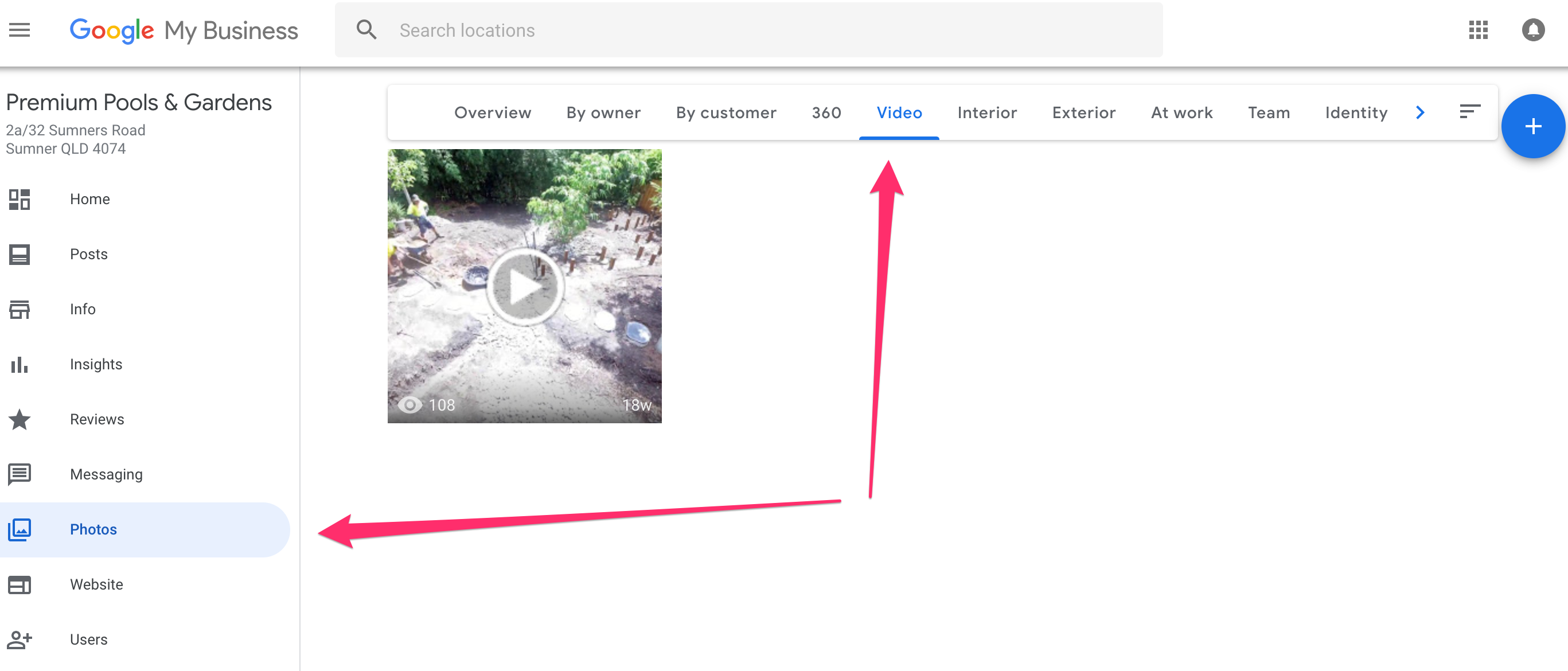Open the Messaging chat icon
This screenshot has width=1568, height=671.
click(x=19, y=474)
